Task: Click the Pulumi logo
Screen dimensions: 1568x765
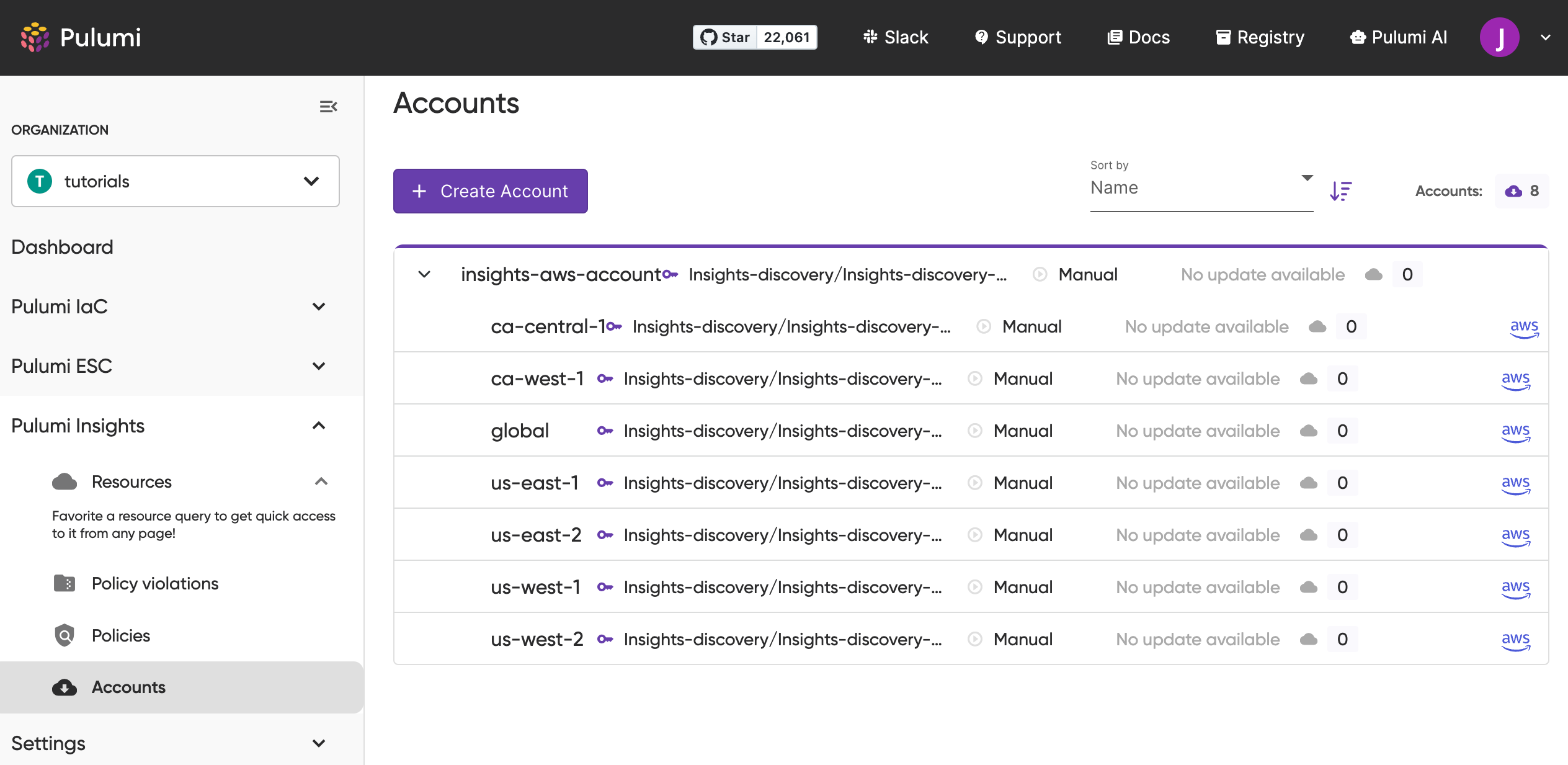Action: 81,37
